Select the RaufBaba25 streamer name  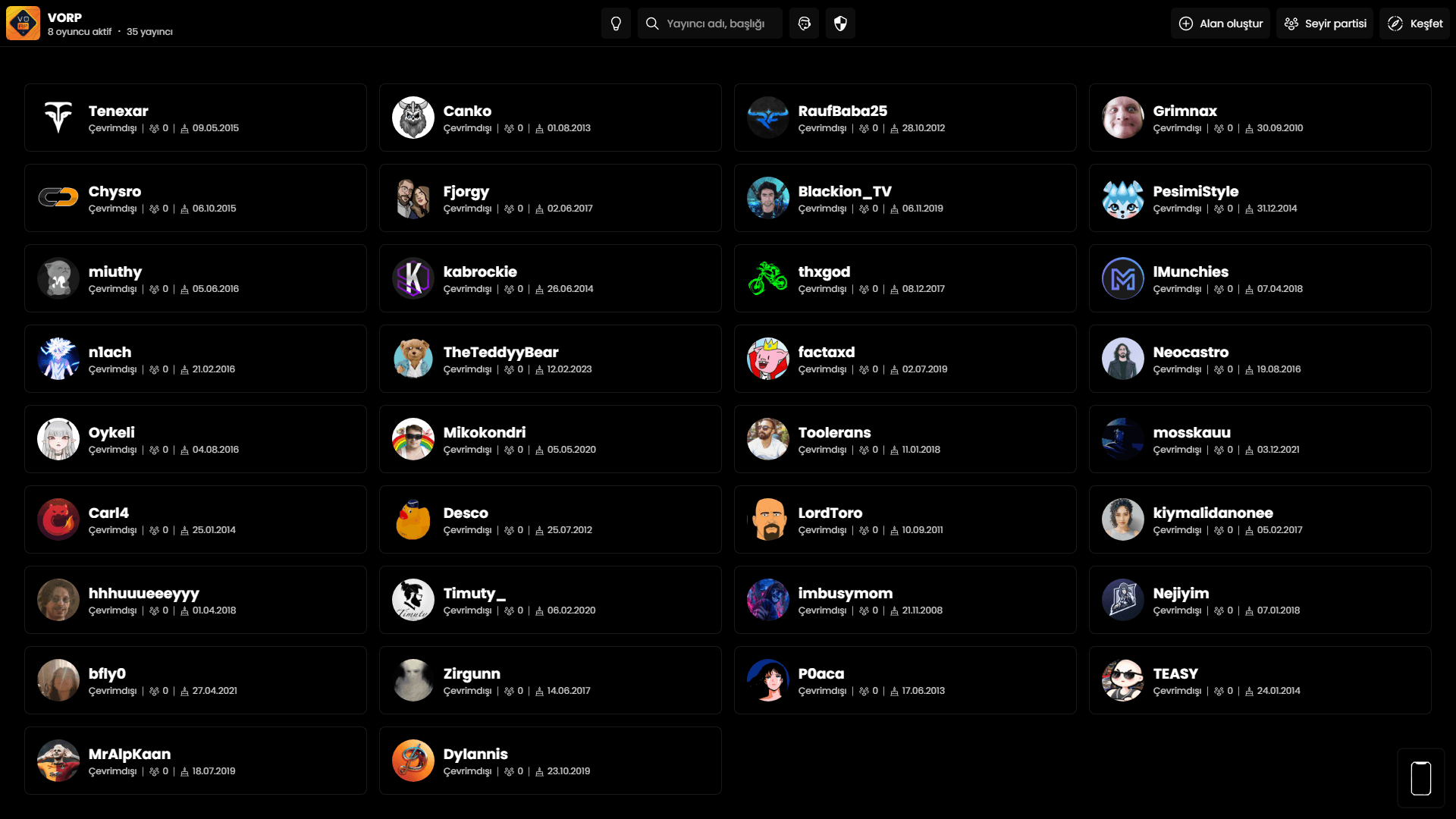click(842, 111)
